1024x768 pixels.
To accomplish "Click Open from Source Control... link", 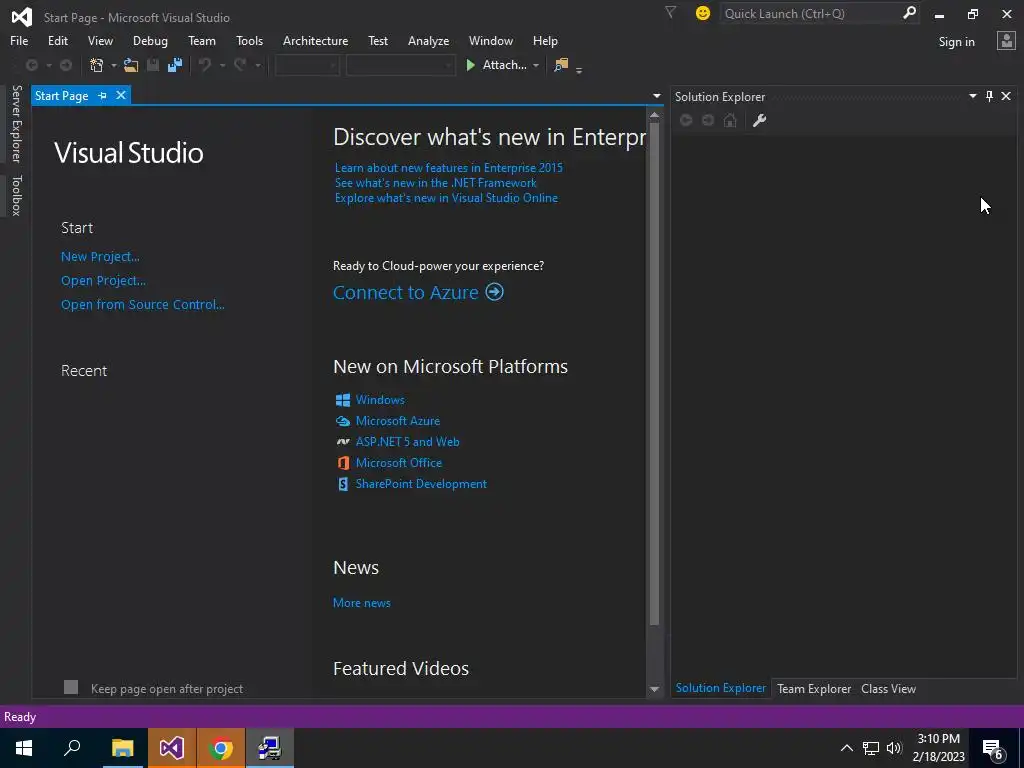I will pos(142,304).
